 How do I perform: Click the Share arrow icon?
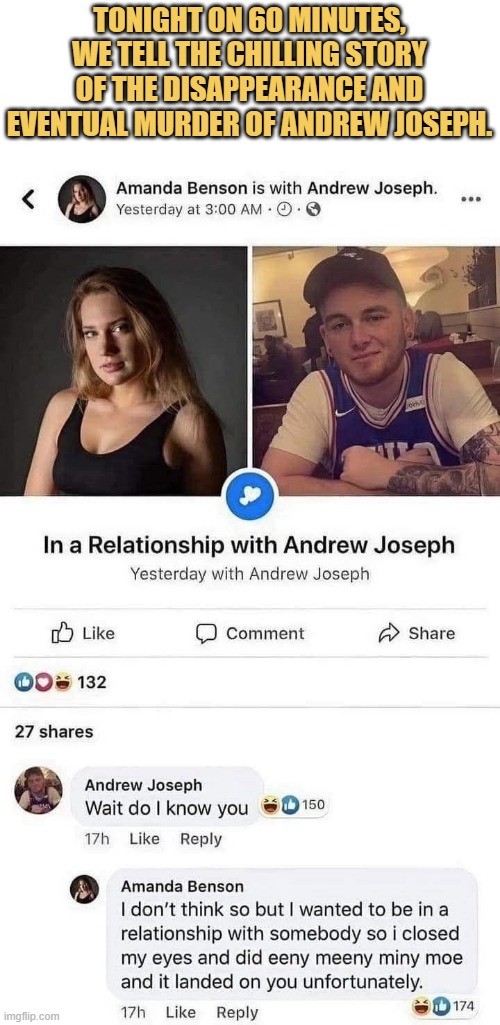pyautogui.click(x=389, y=633)
